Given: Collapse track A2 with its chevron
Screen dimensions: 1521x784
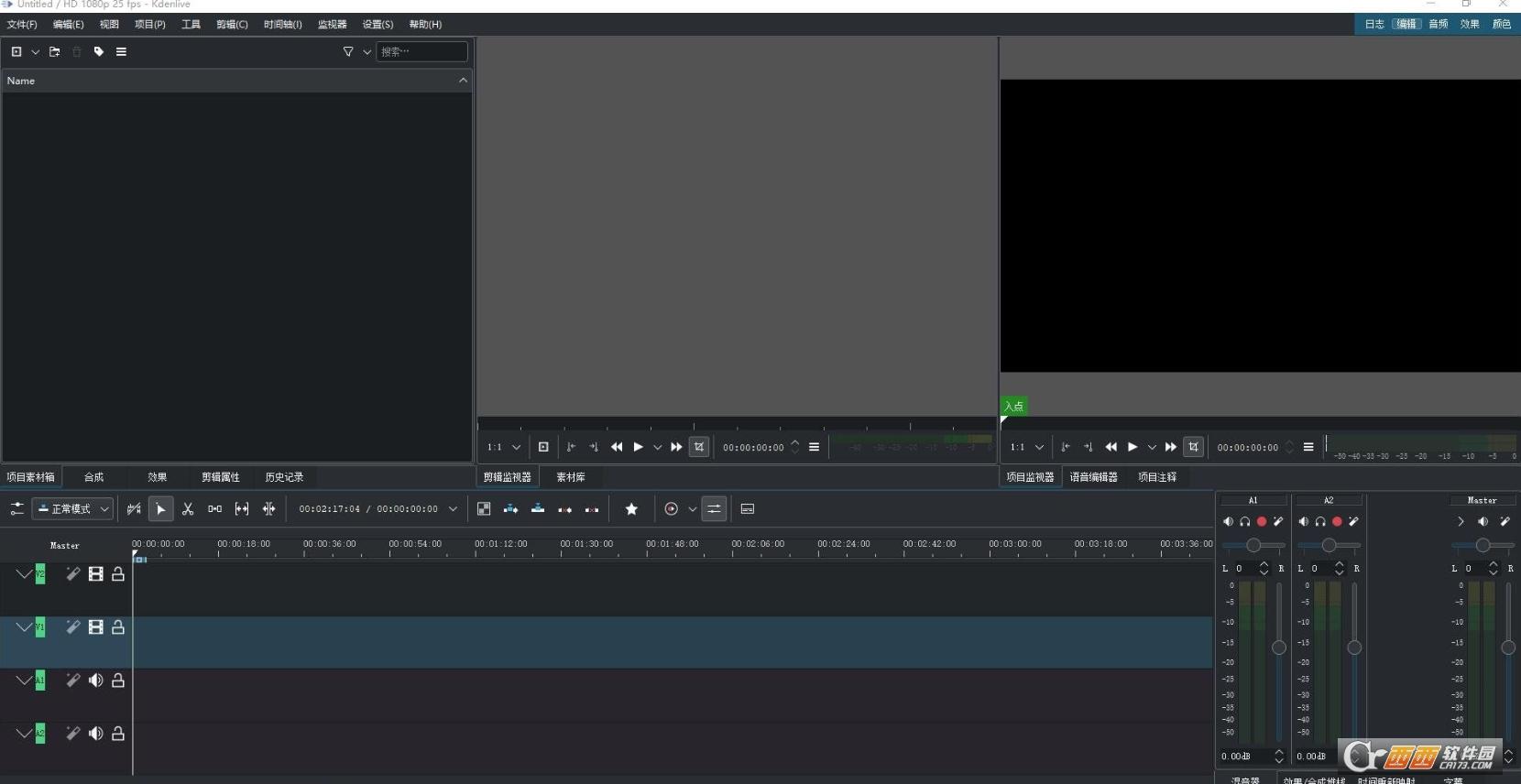Looking at the screenshot, I should pos(24,734).
